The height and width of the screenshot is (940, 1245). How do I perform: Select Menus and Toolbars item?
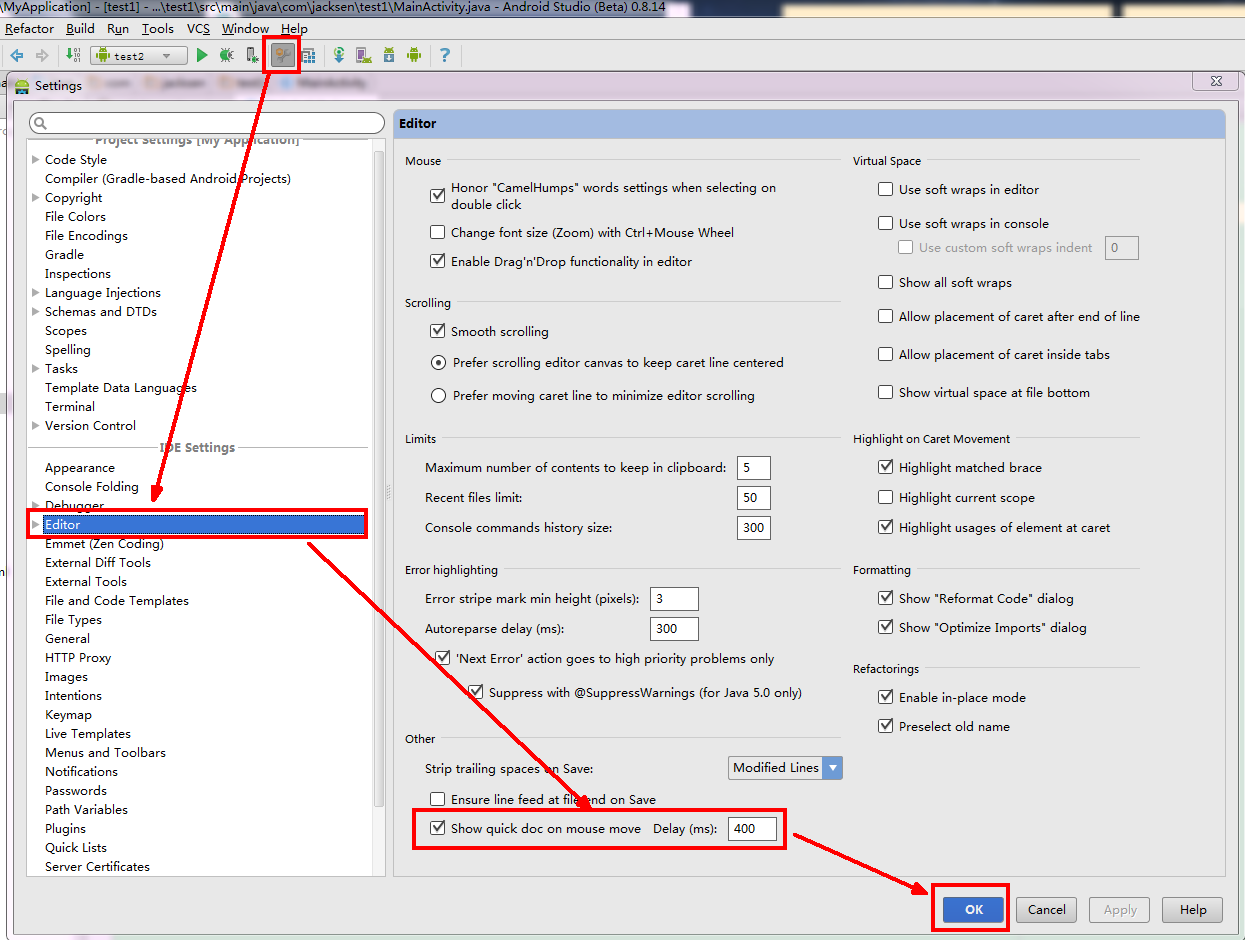[x=105, y=752]
